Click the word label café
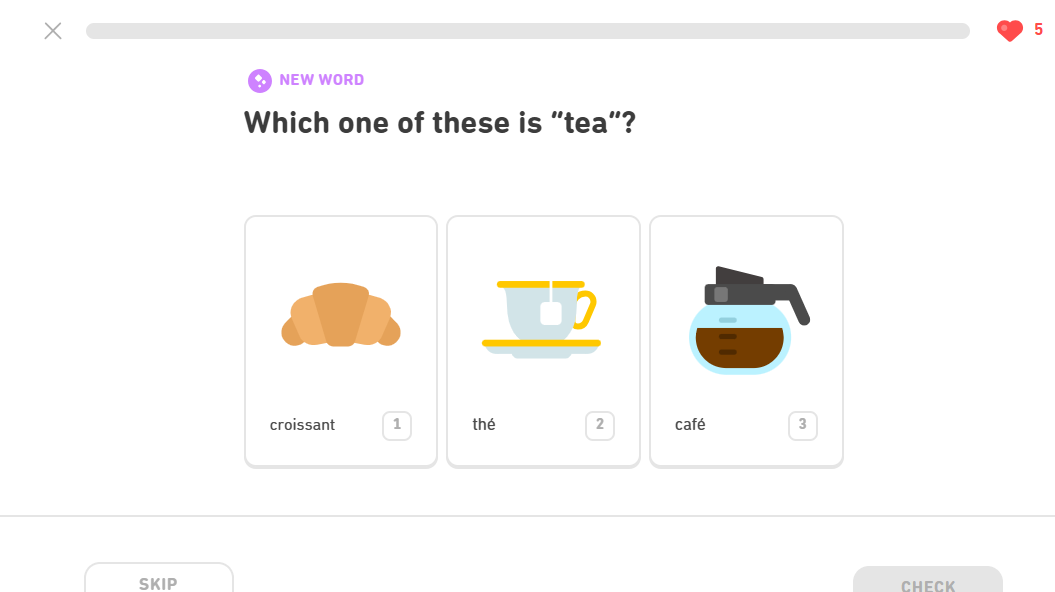Viewport: 1055px width, 592px height. click(689, 424)
